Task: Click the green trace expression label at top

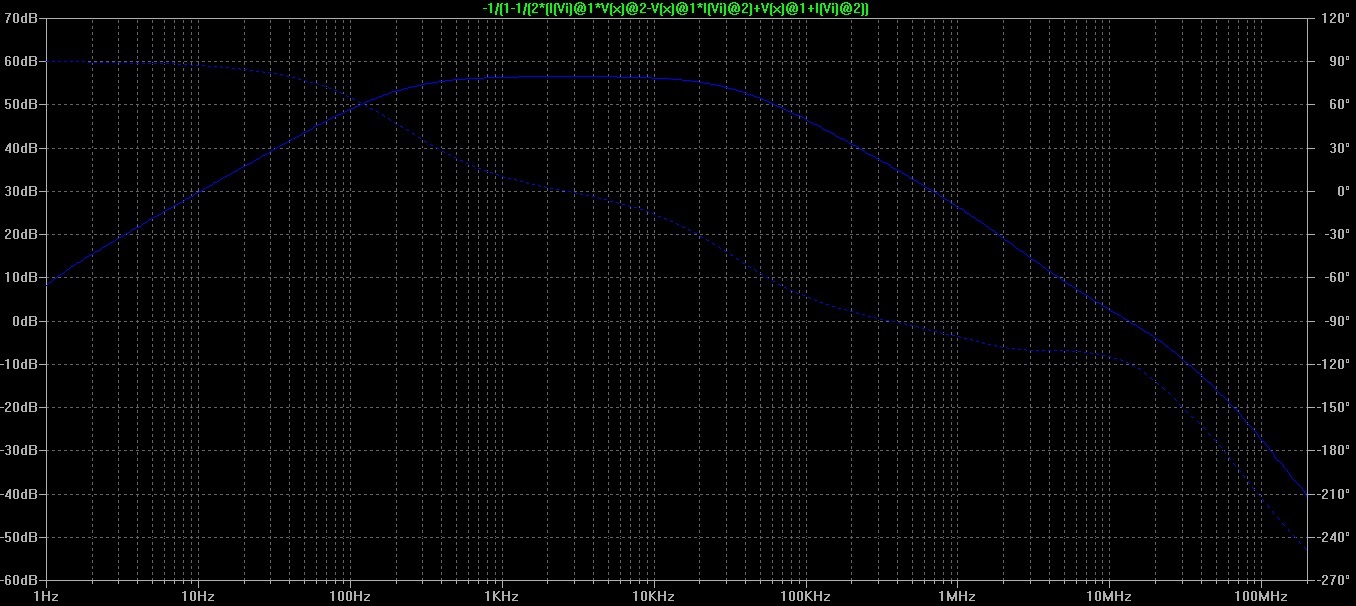Action: point(675,8)
